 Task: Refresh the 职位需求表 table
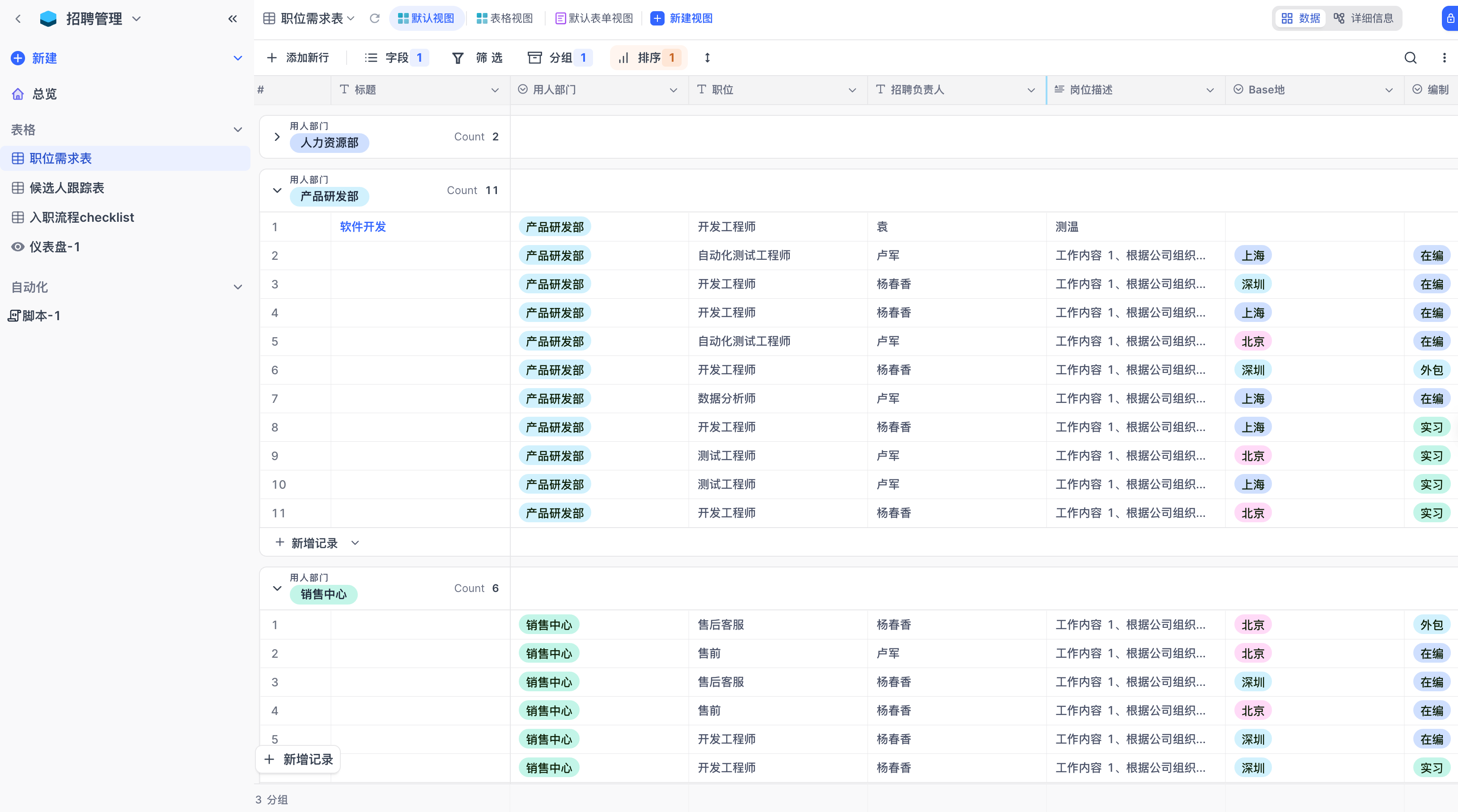[x=375, y=18]
